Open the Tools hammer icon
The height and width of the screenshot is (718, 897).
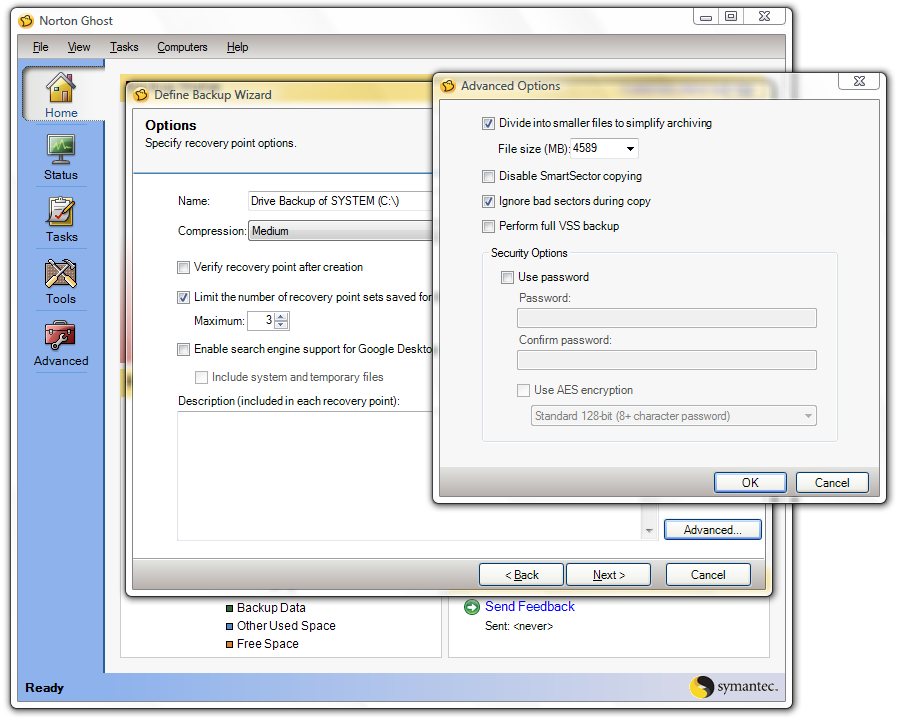pyautogui.click(x=61, y=273)
